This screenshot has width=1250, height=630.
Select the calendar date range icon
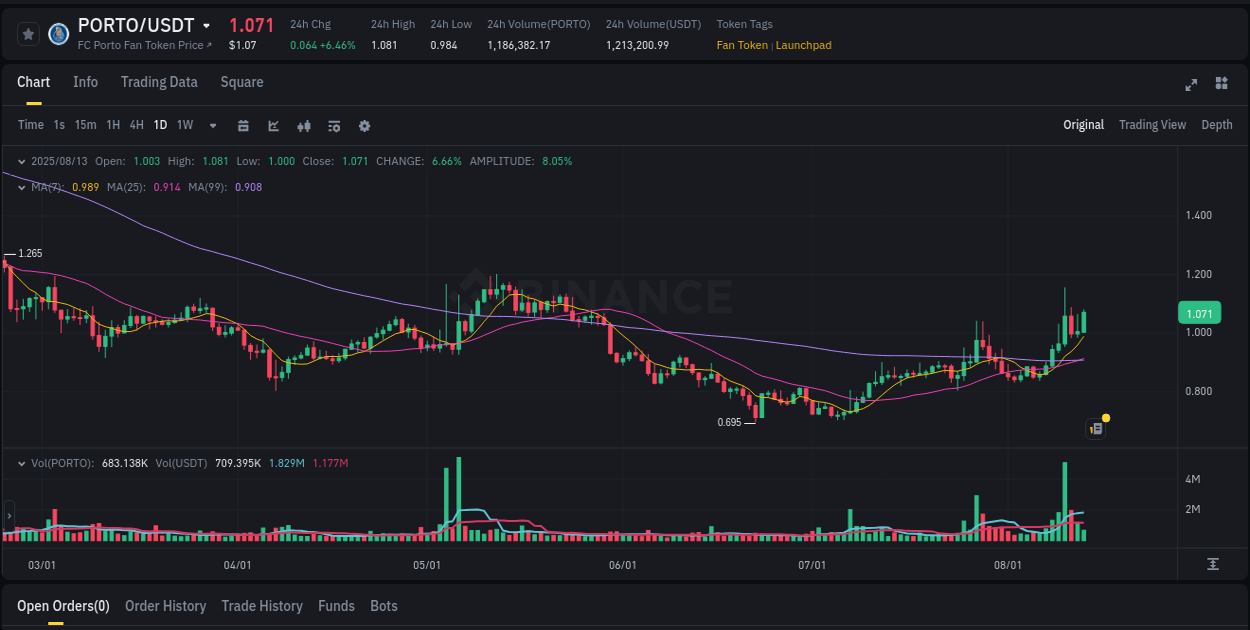(243, 125)
